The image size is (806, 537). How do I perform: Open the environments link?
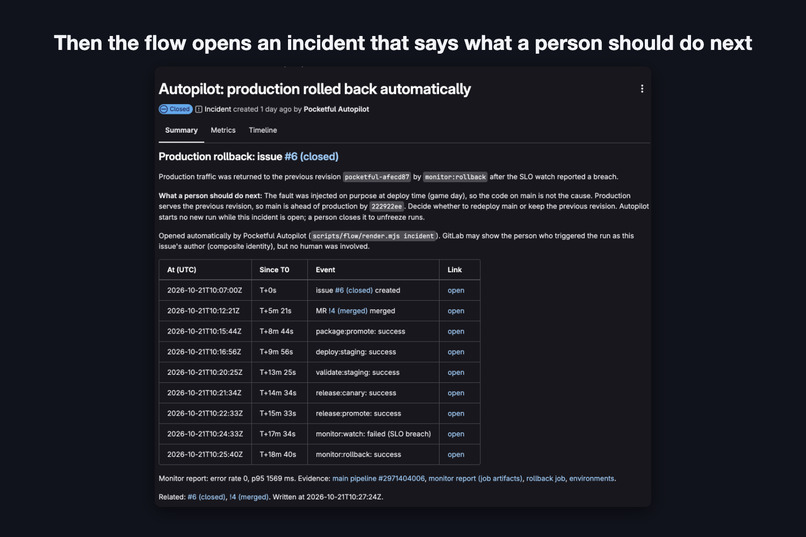(x=591, y=478)
